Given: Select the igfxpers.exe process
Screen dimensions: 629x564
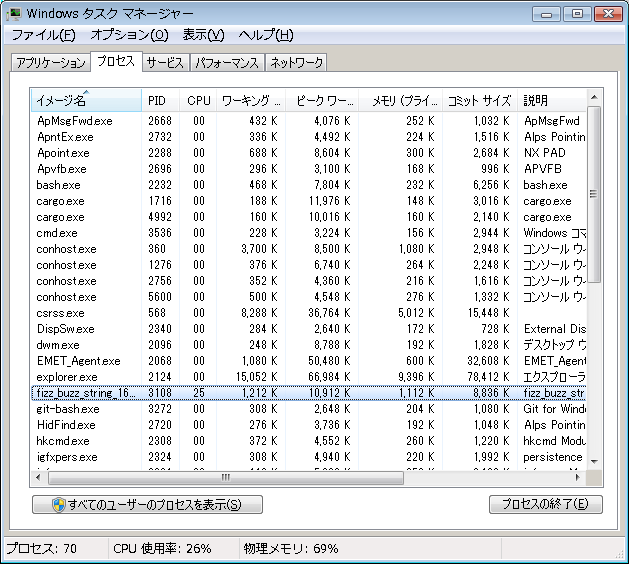Looking at the screenshot, I should point(308,457).
